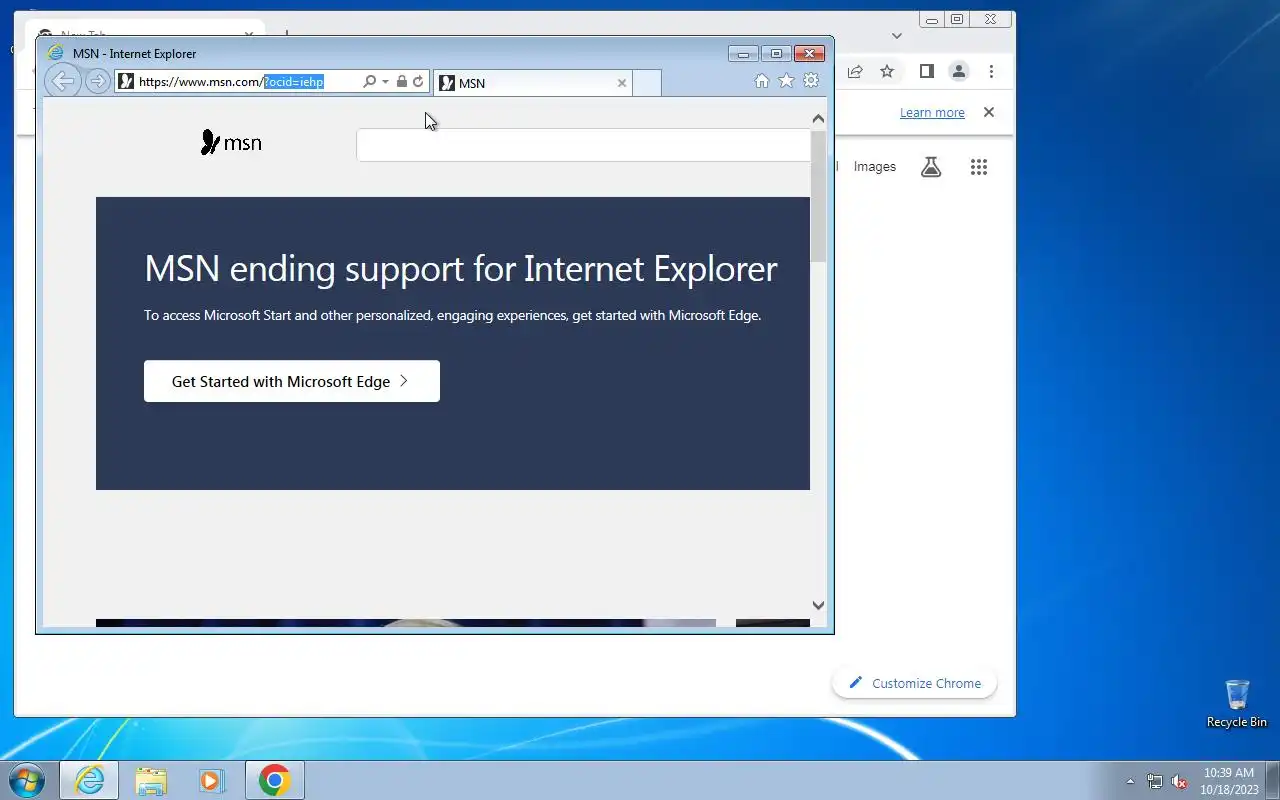
Task: Open the IE Home button
Action: (x=762, y=81)
